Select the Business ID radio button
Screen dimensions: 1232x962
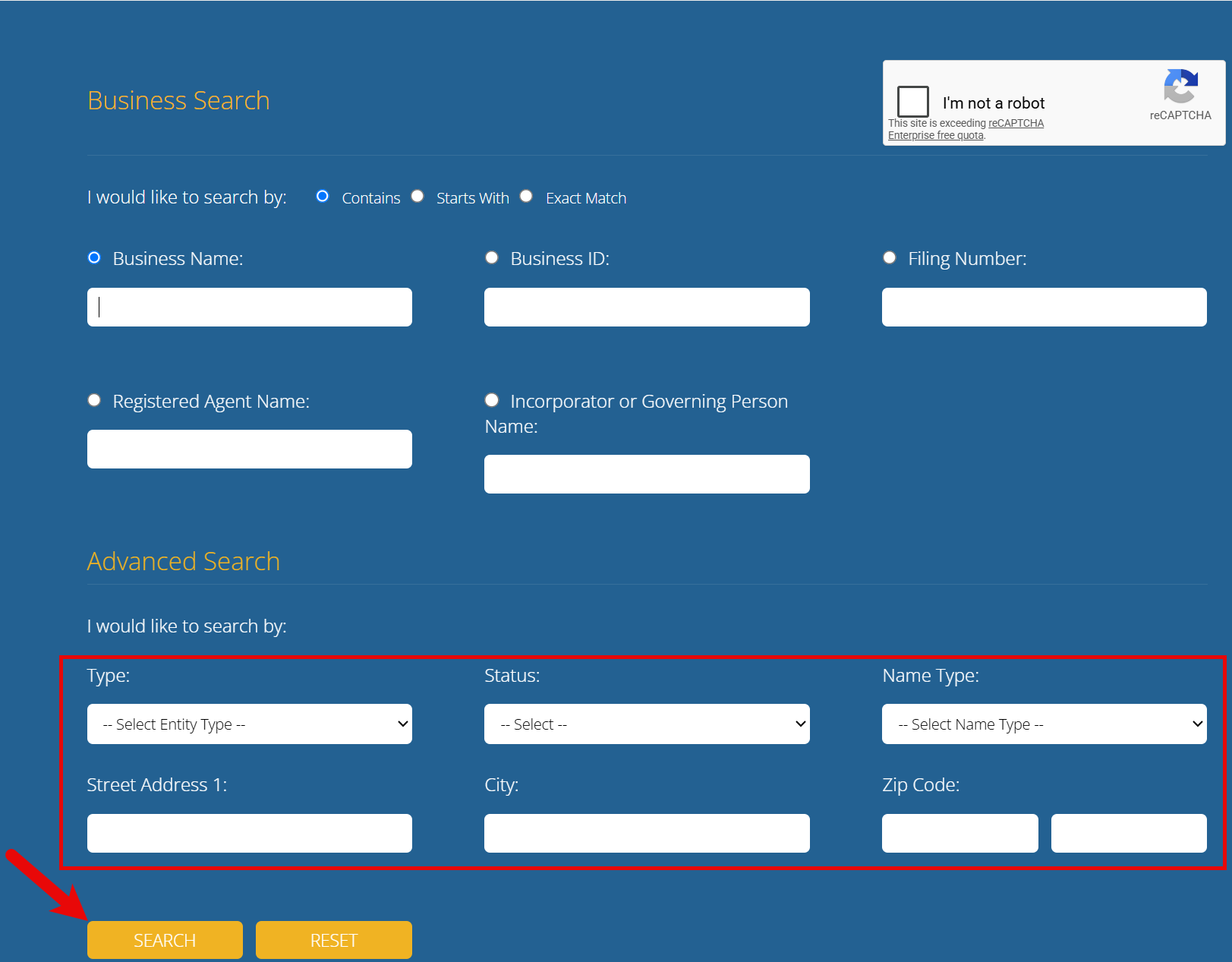tap(492, 257)
